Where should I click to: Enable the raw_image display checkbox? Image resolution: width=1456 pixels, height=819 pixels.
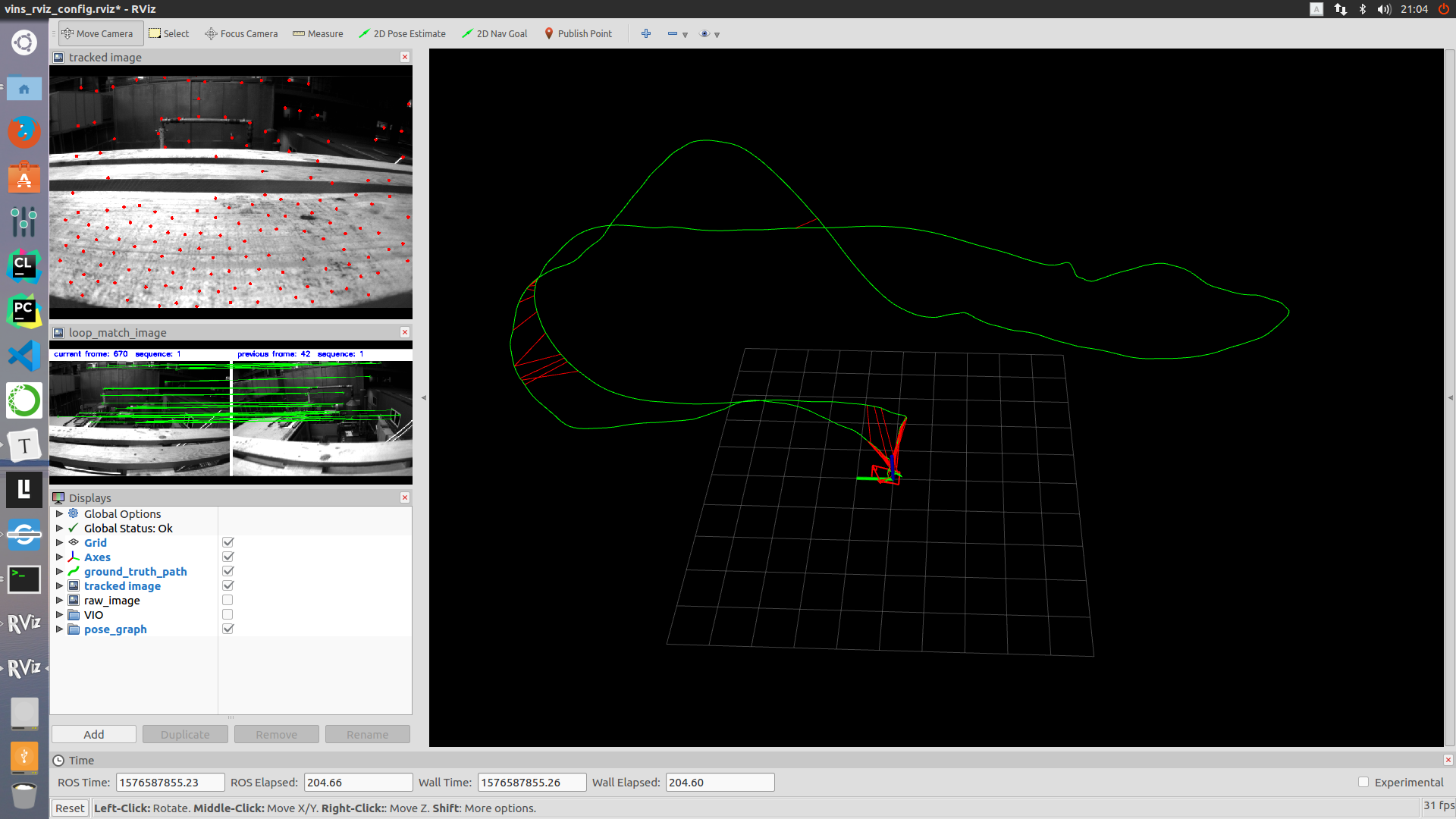pyautogui.click(x=227, y=600)
